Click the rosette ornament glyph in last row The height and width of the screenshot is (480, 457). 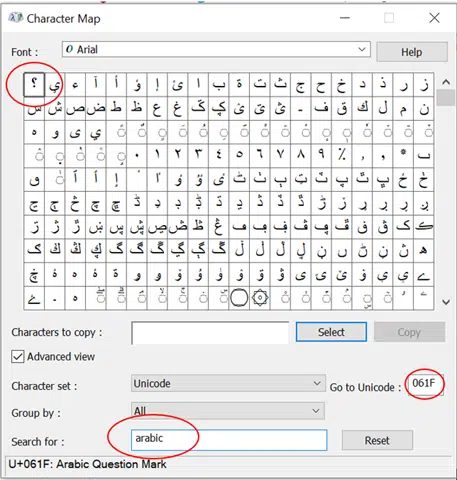pos(260,298)
